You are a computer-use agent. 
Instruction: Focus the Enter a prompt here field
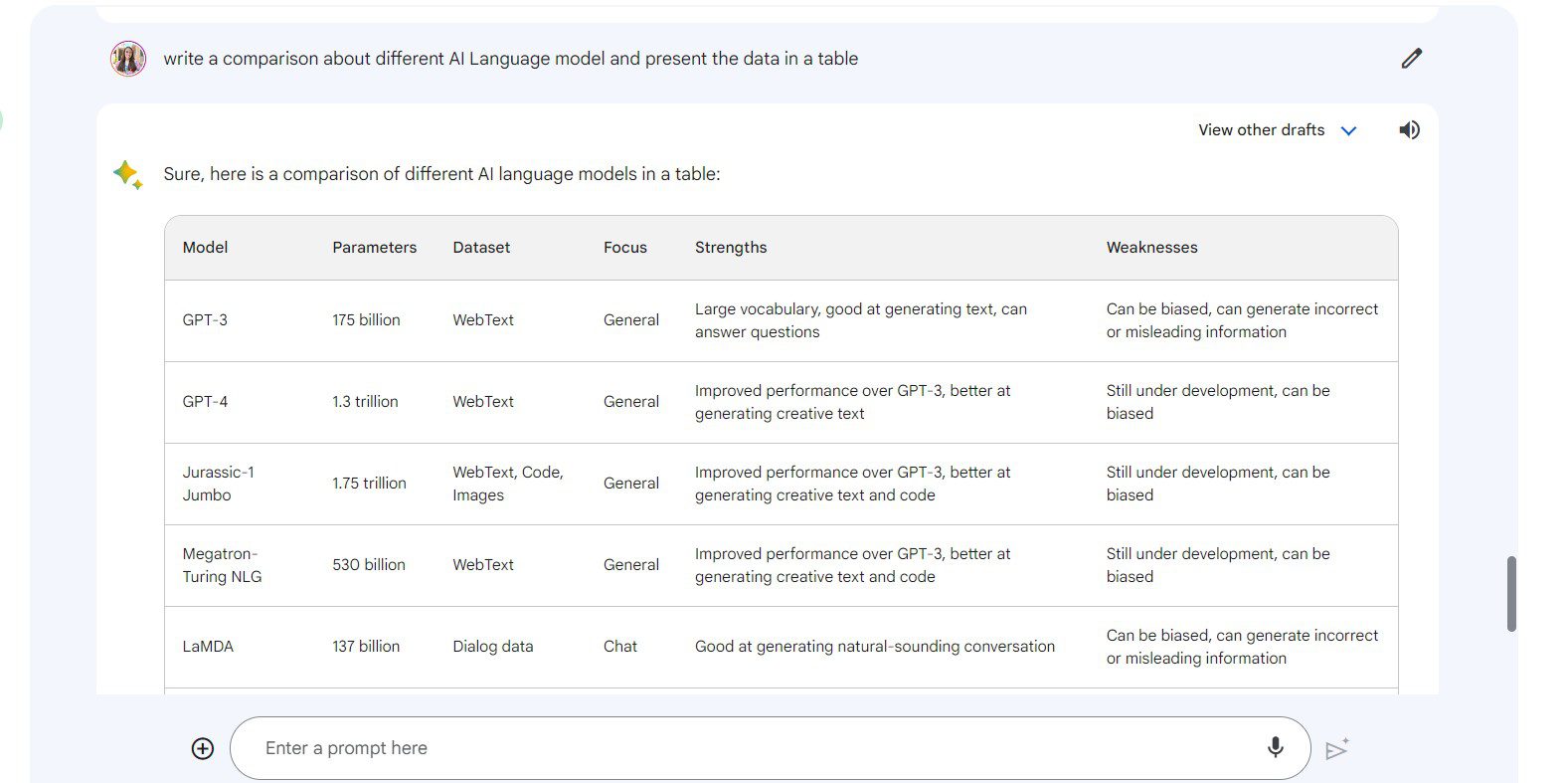point(770,748)
